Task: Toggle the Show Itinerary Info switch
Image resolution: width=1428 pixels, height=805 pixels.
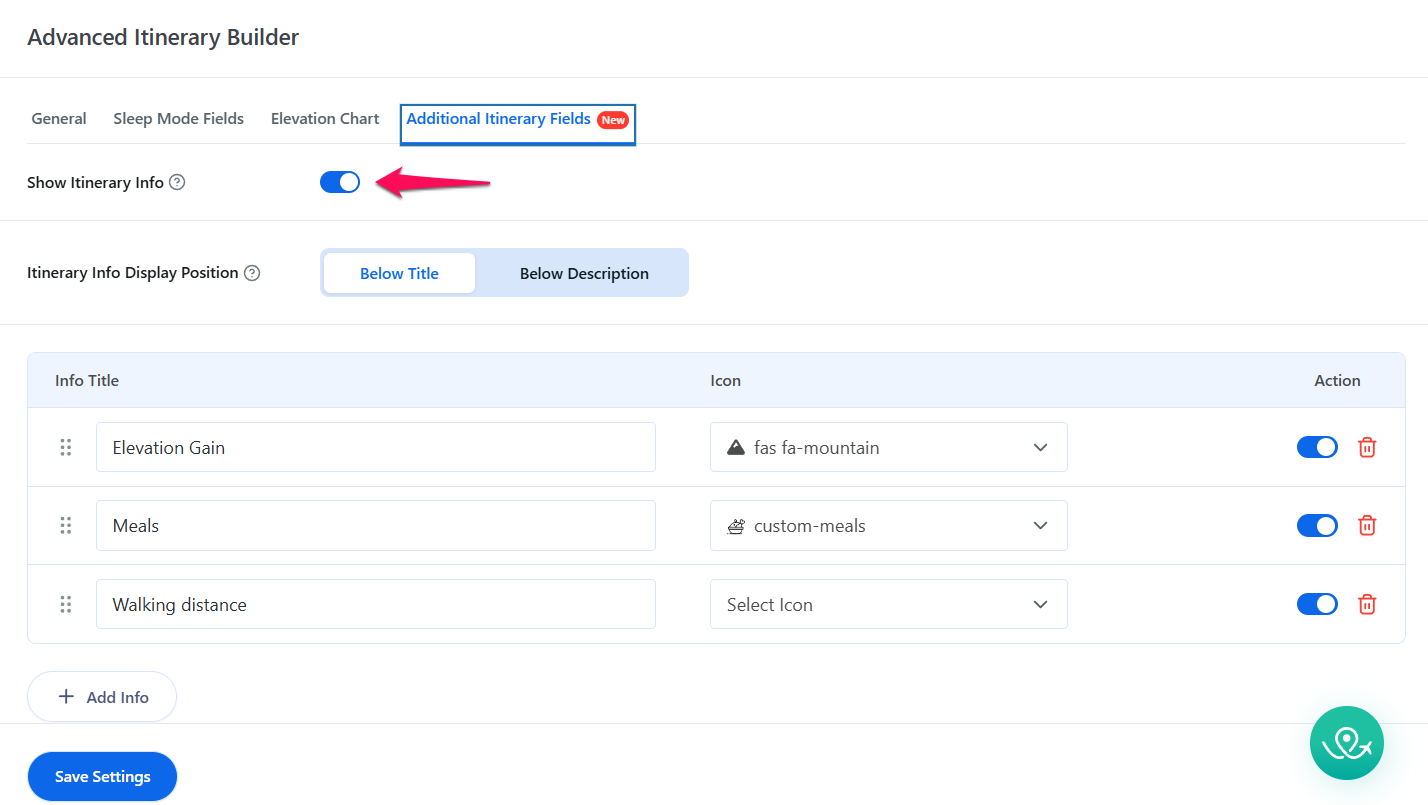Action: [x=340, y=182]
